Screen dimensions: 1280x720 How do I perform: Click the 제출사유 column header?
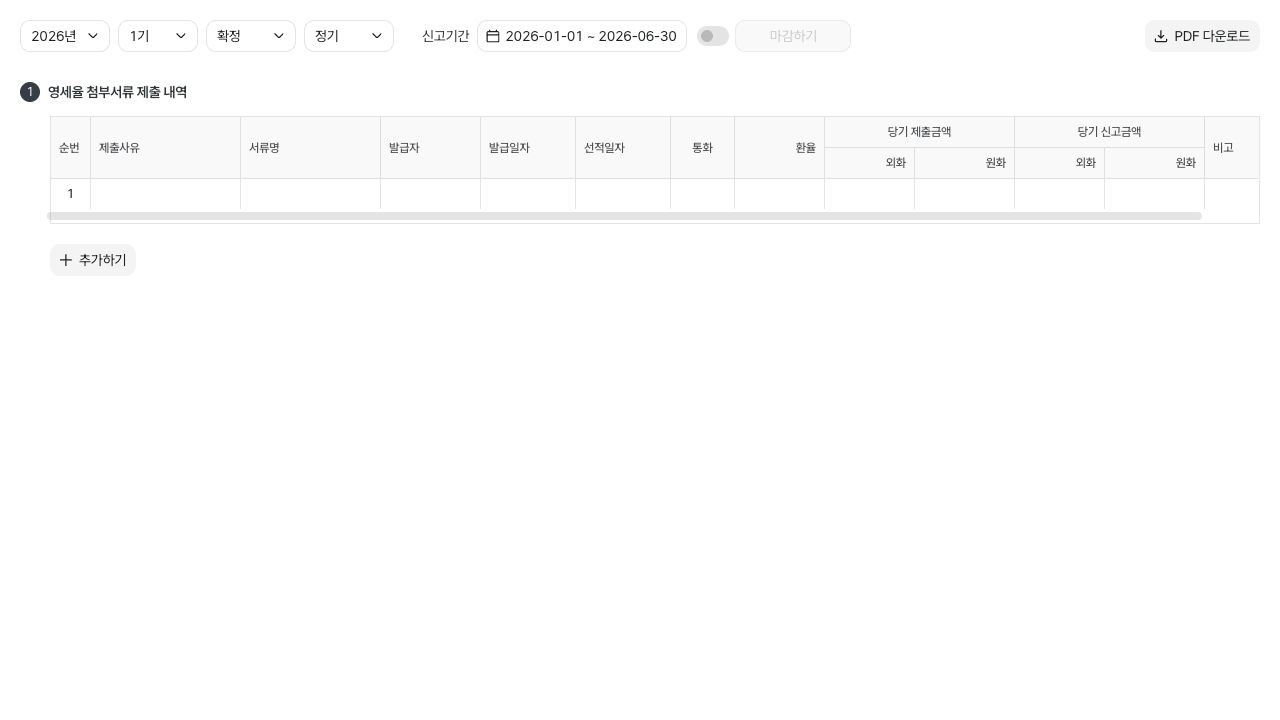point(166,148)
